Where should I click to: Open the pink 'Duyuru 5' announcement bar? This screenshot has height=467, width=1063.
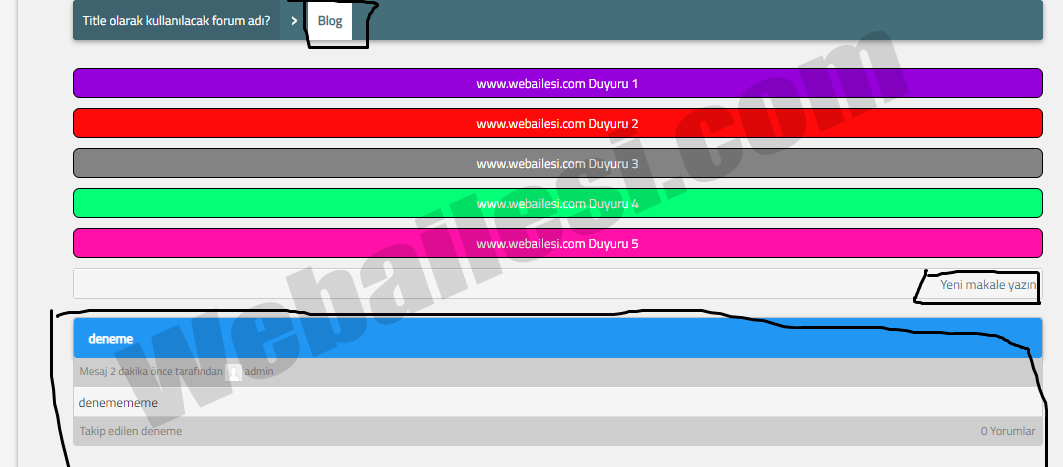pos(557,243)
